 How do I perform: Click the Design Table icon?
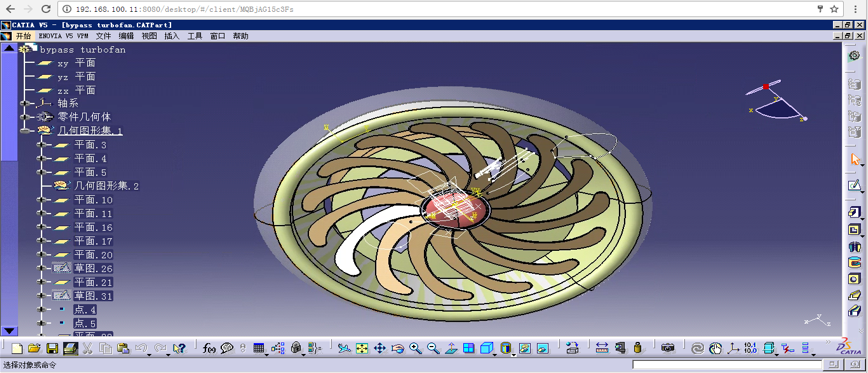[259, 348]
